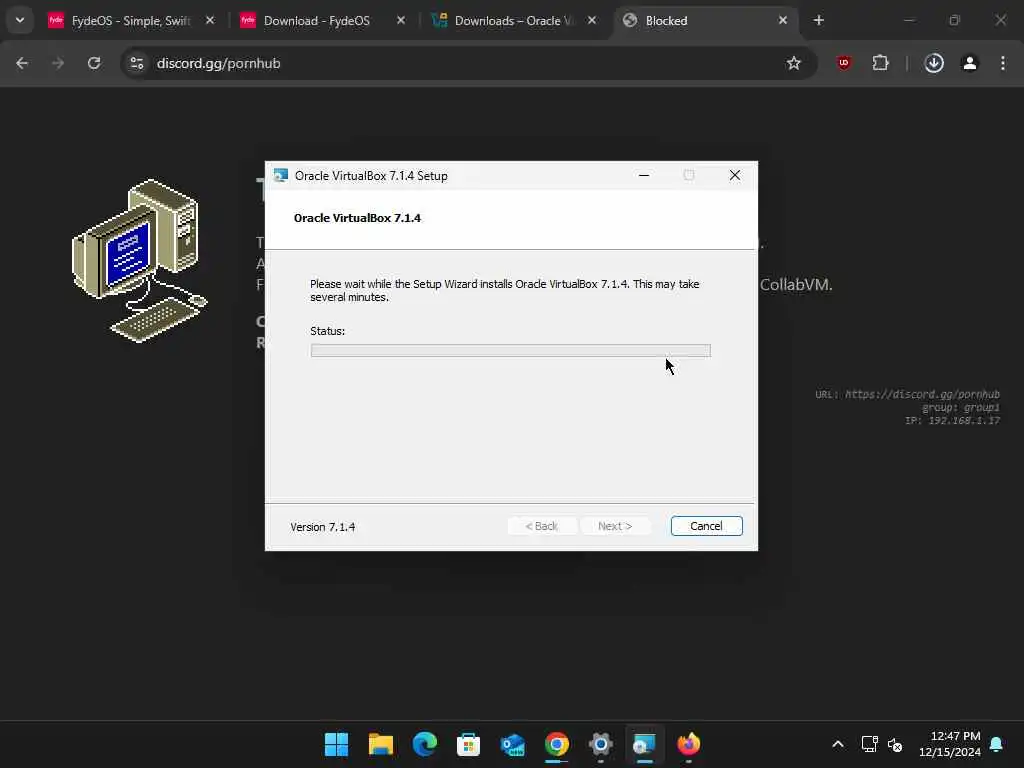Open network status tray icon

tap(869, 744)
